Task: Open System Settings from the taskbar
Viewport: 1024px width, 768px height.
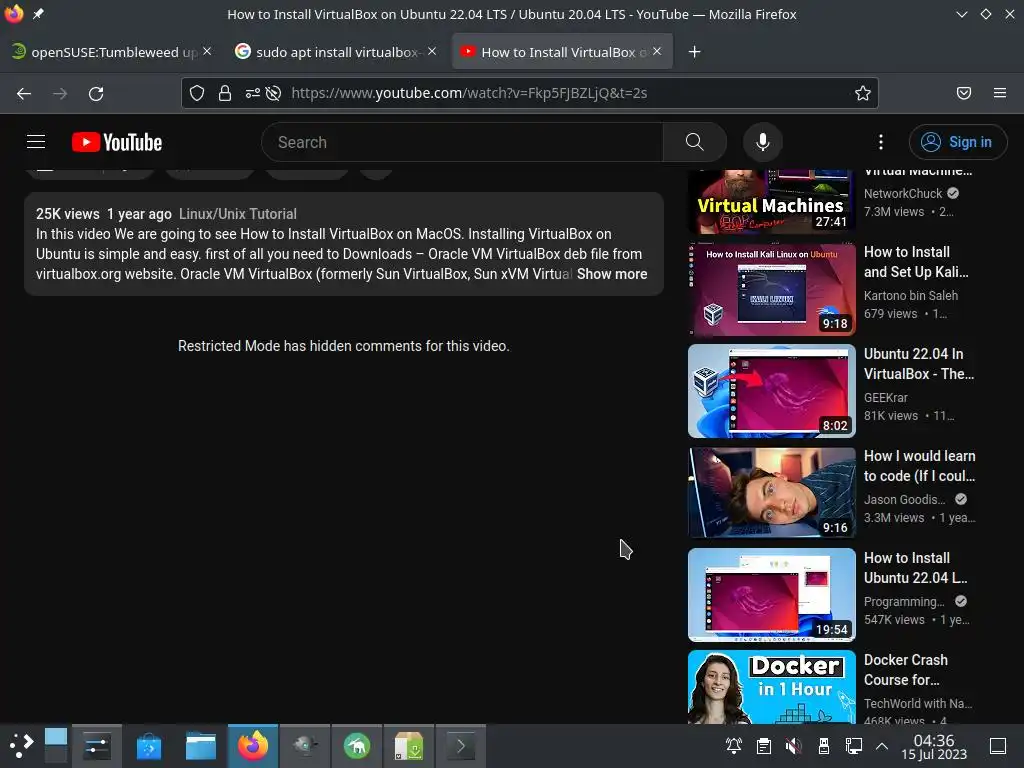Action: click(97, 746)
